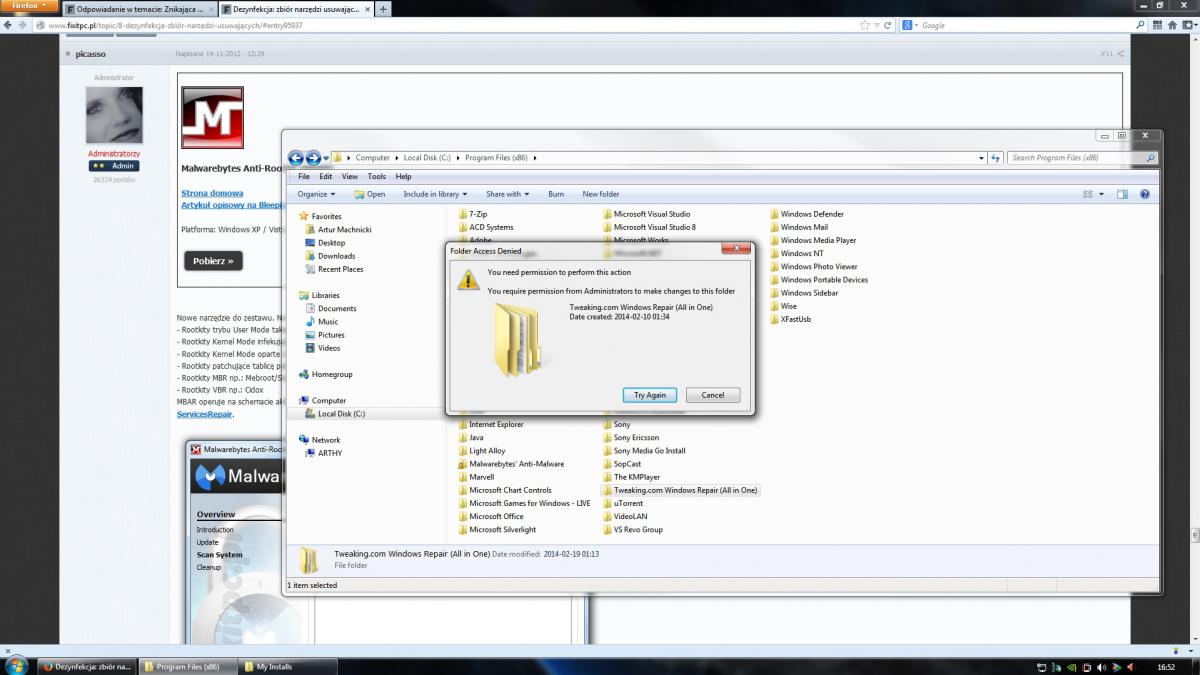Create a New folder from toolbar
The image size is (1200, 675).
click(x=601, y=194)
